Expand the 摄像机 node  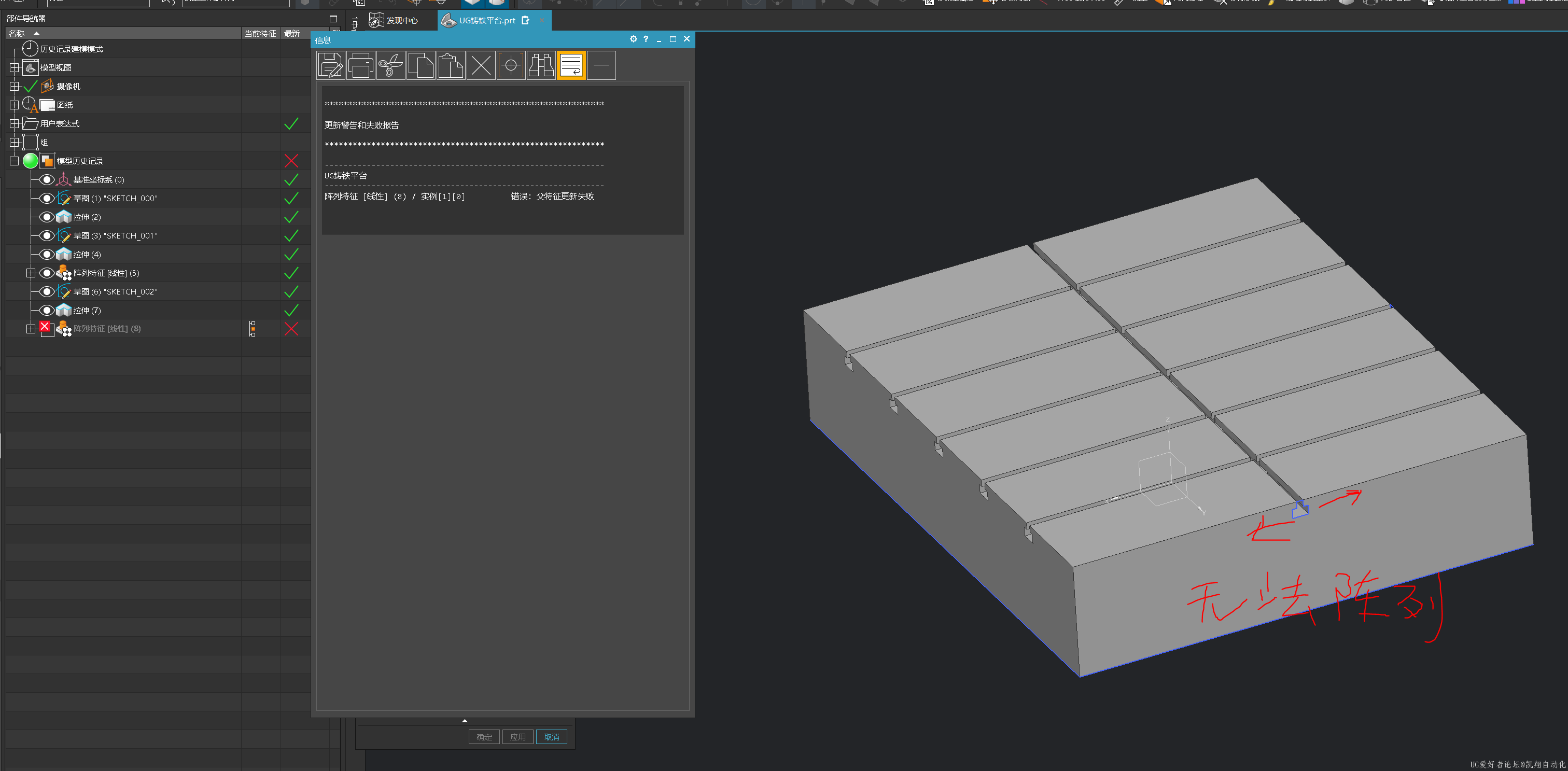15,87
